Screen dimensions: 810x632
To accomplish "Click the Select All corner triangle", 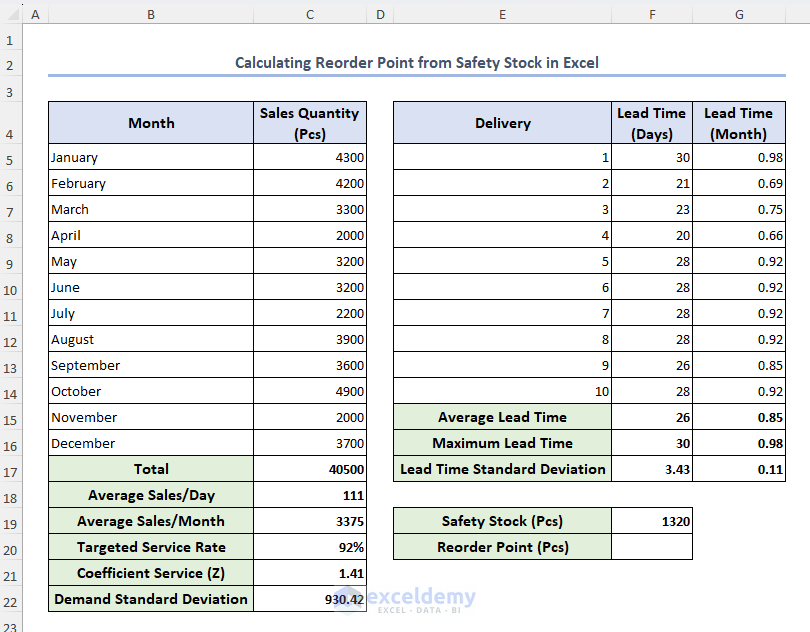I will click(11, 14).
